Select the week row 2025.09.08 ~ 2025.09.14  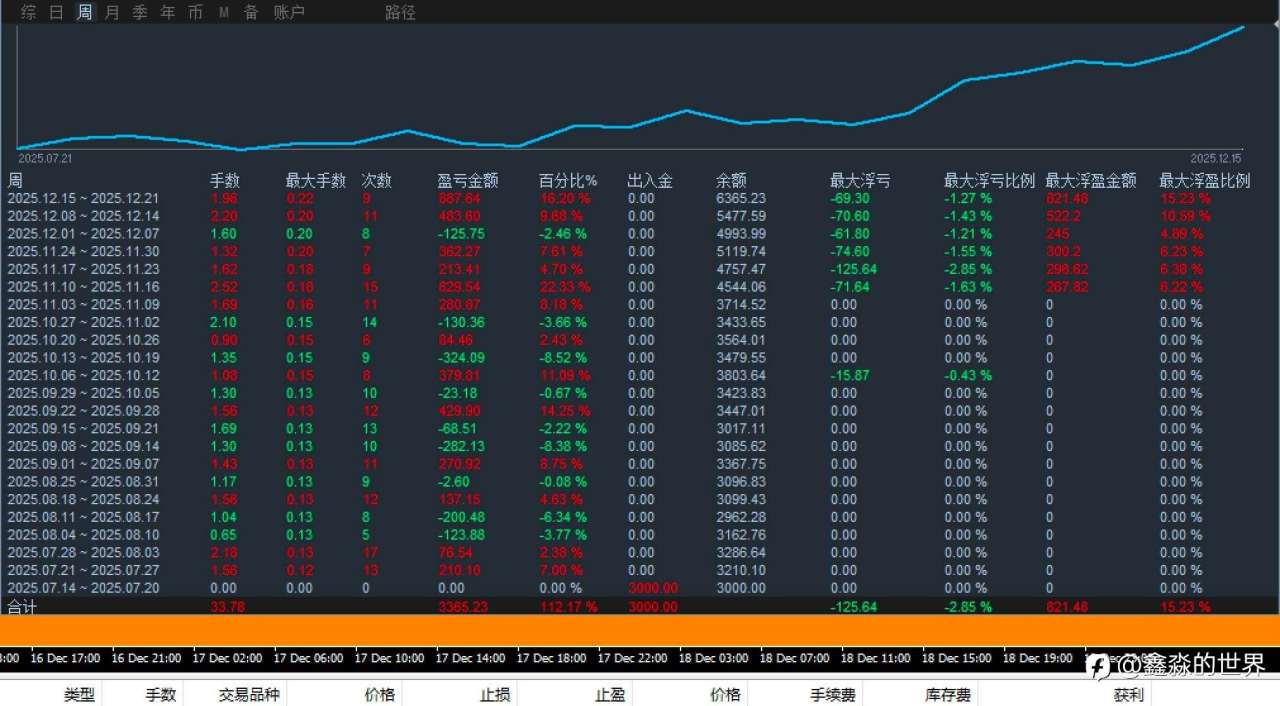click(640, 446)
